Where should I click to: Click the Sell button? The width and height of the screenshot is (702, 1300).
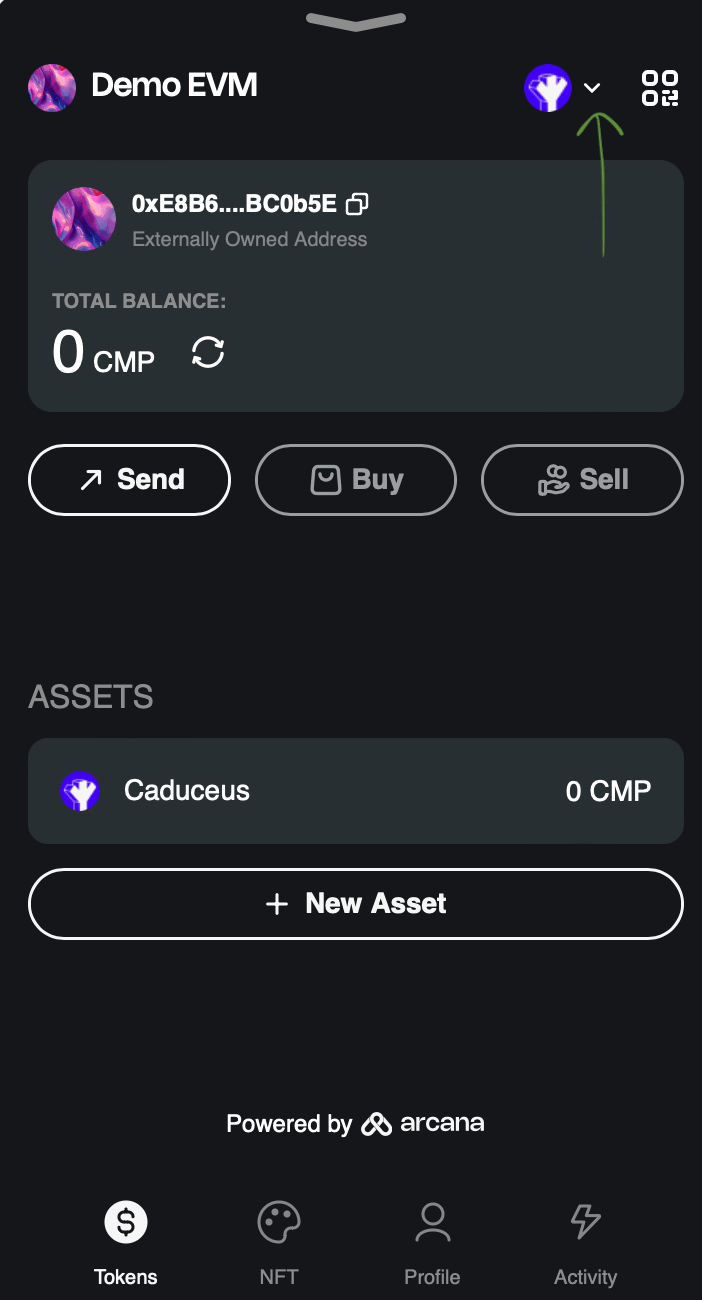pos(583,480)
